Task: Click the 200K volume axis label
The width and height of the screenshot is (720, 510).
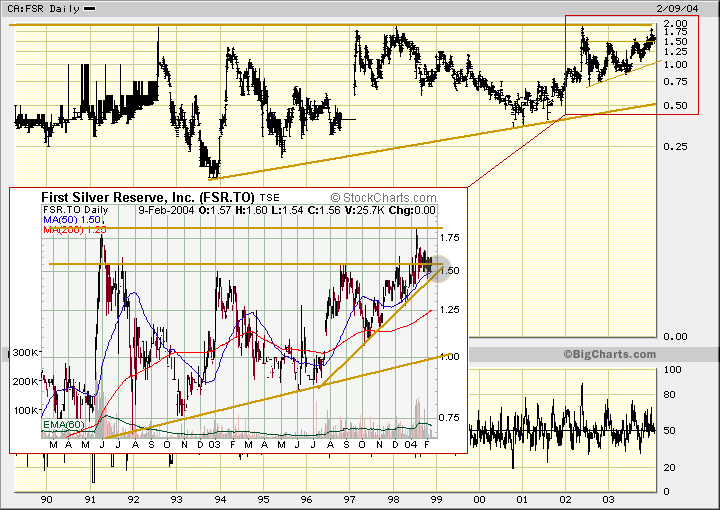Action: (x=25, y=381)
